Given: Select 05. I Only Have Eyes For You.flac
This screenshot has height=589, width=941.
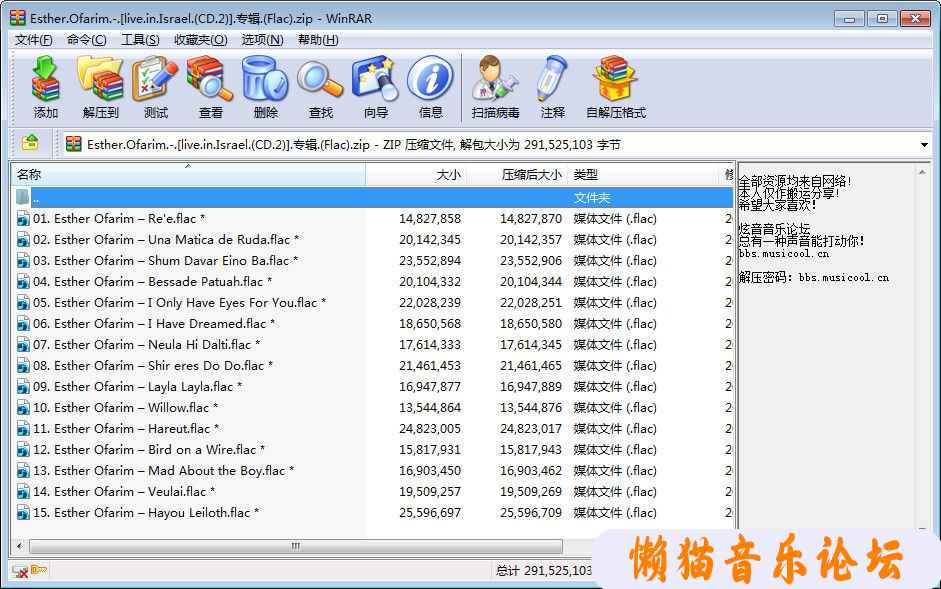Looking at the screenshot, I should [x=179, y=303].
